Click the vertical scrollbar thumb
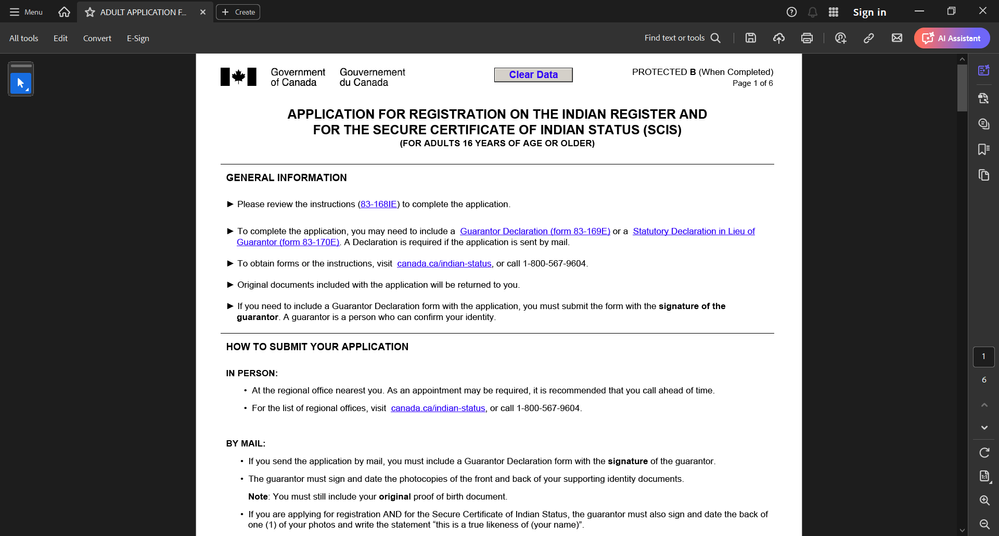Image resolution: width=999 pixels, height=536 pixels. tap(962, 88)
